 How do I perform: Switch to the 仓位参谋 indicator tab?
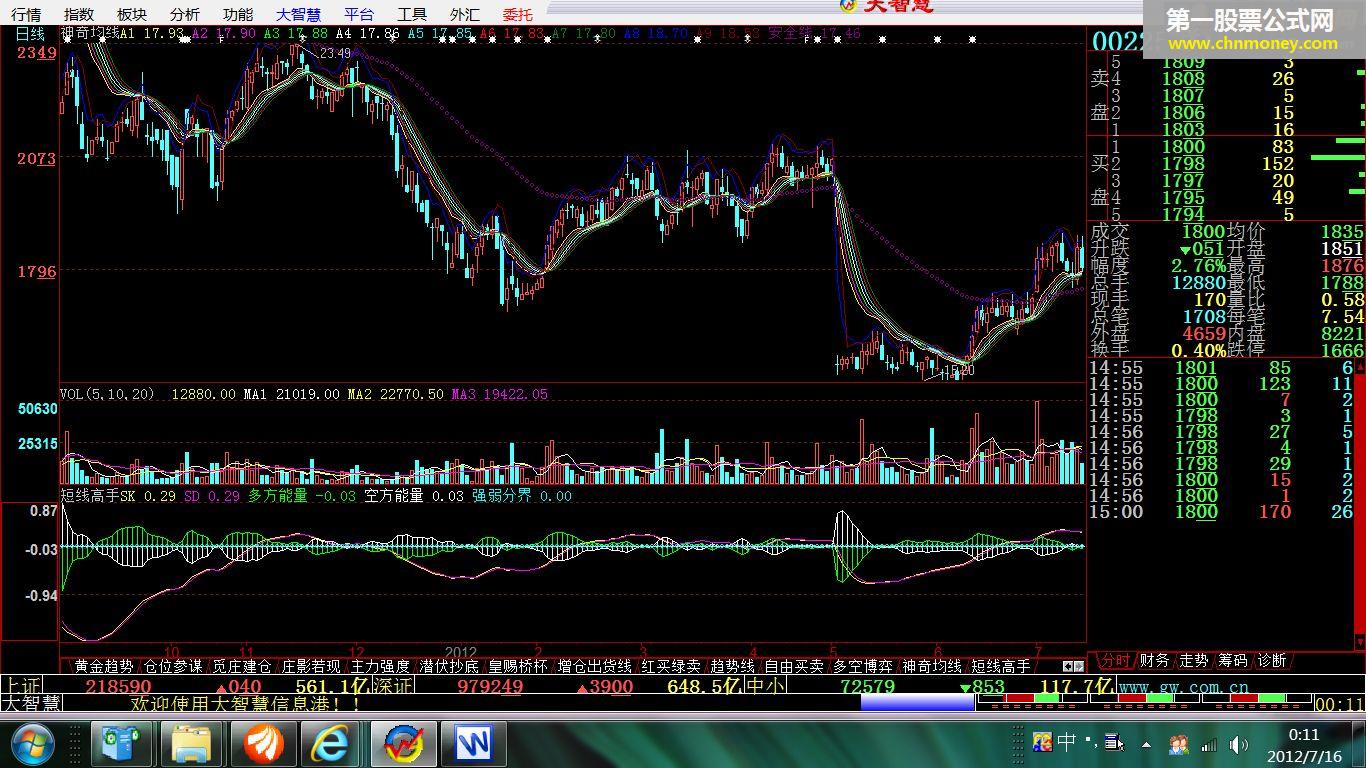click(x=172, y=665)
